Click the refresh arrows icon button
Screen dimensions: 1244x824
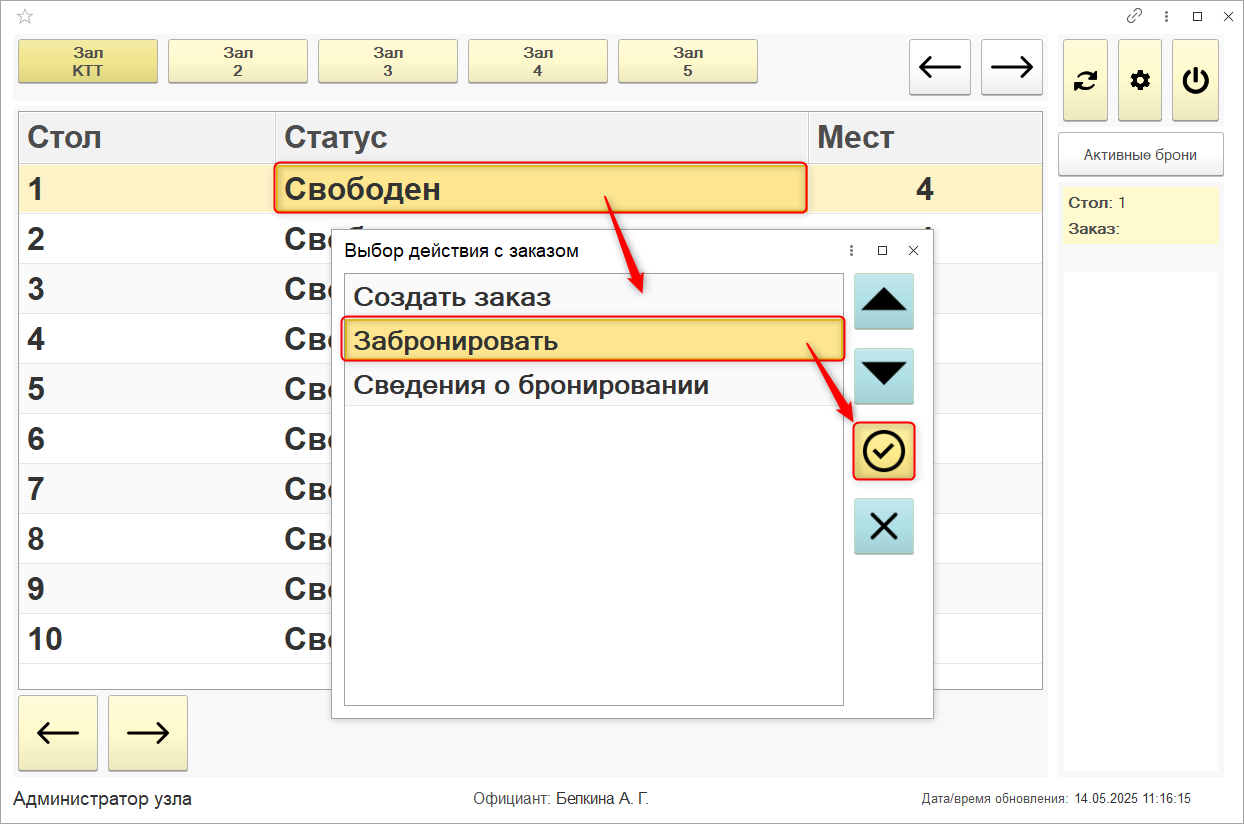point(1085,81)
